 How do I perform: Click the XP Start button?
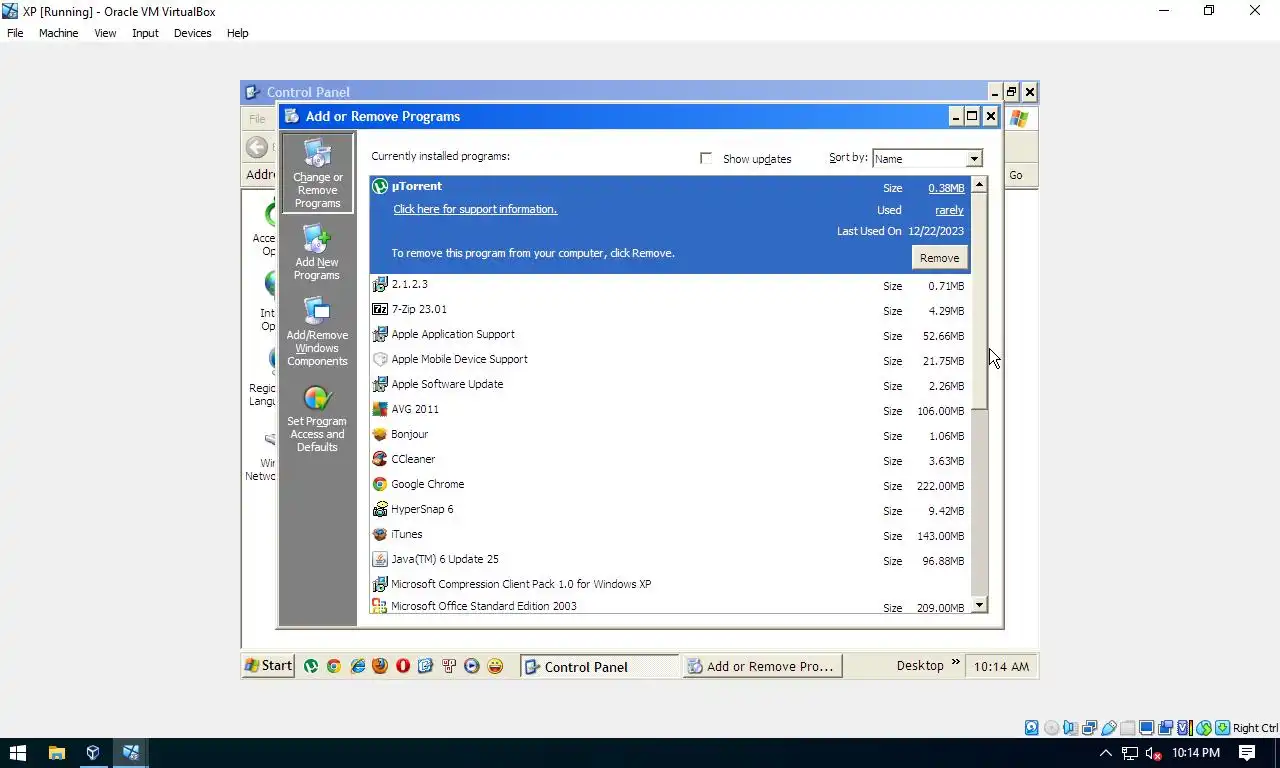tap(269, 666)
